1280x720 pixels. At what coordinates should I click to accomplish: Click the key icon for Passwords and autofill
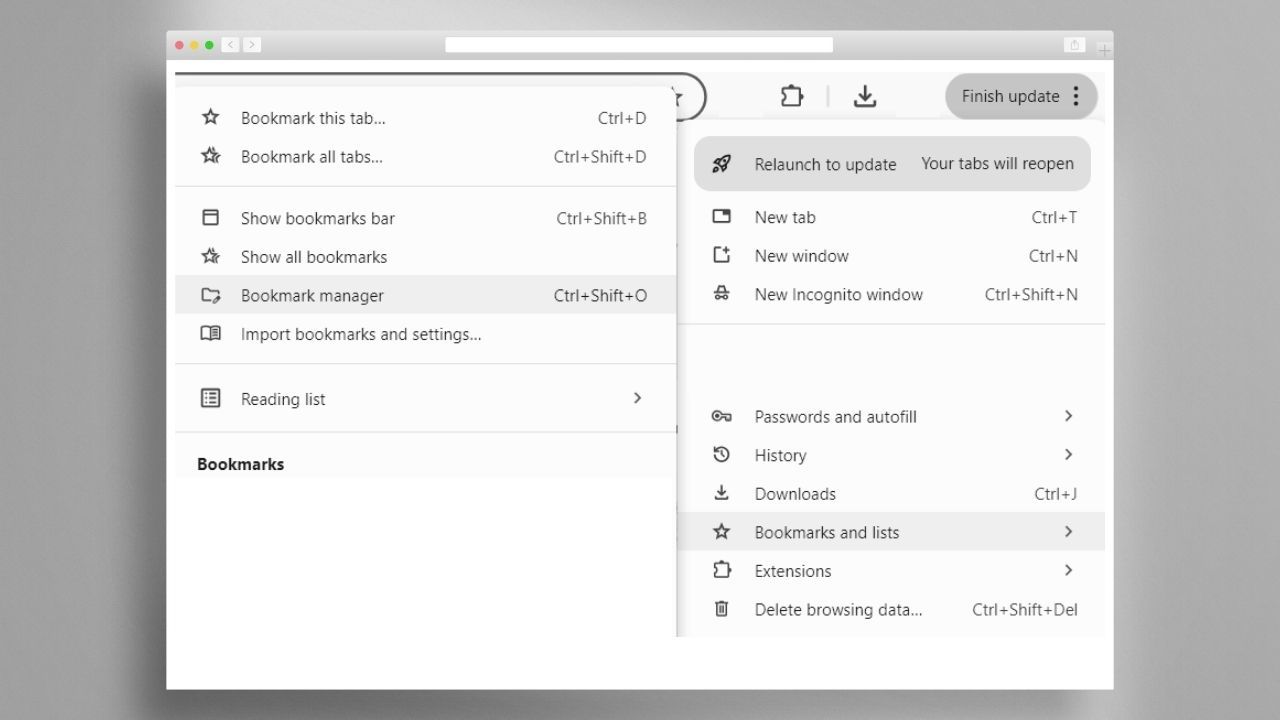pos(721,416)
